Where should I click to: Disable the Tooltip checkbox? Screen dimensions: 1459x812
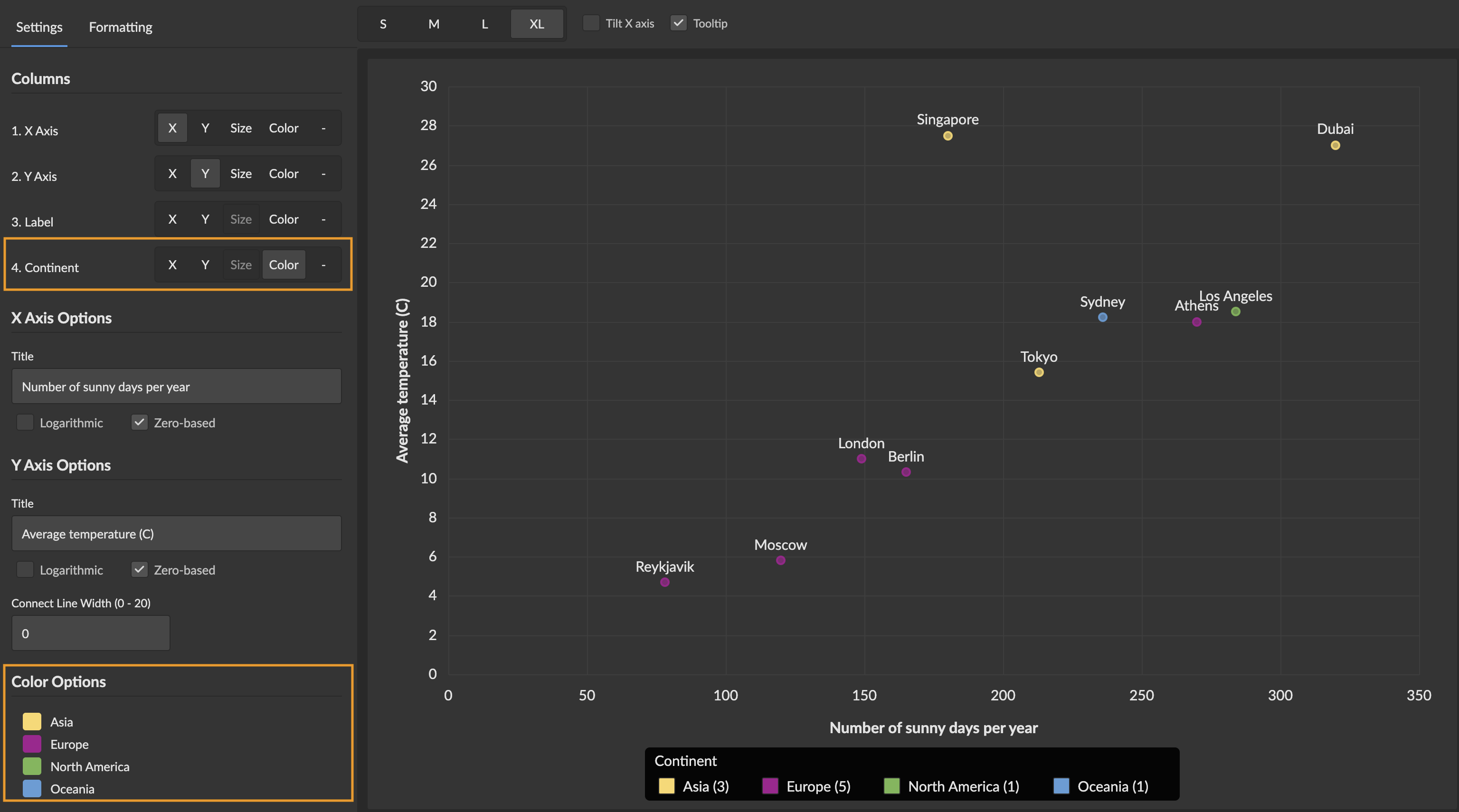(679, 23)
